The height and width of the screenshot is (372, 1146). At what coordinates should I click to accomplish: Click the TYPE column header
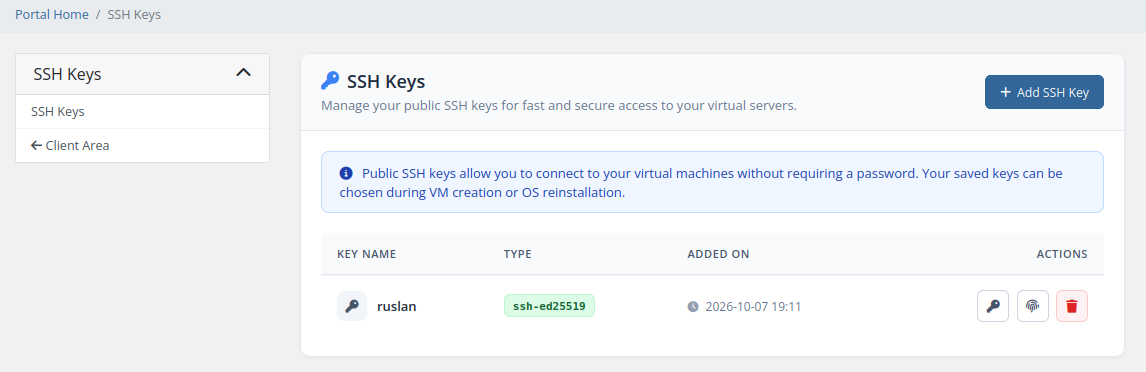click(x=517, y=254)
